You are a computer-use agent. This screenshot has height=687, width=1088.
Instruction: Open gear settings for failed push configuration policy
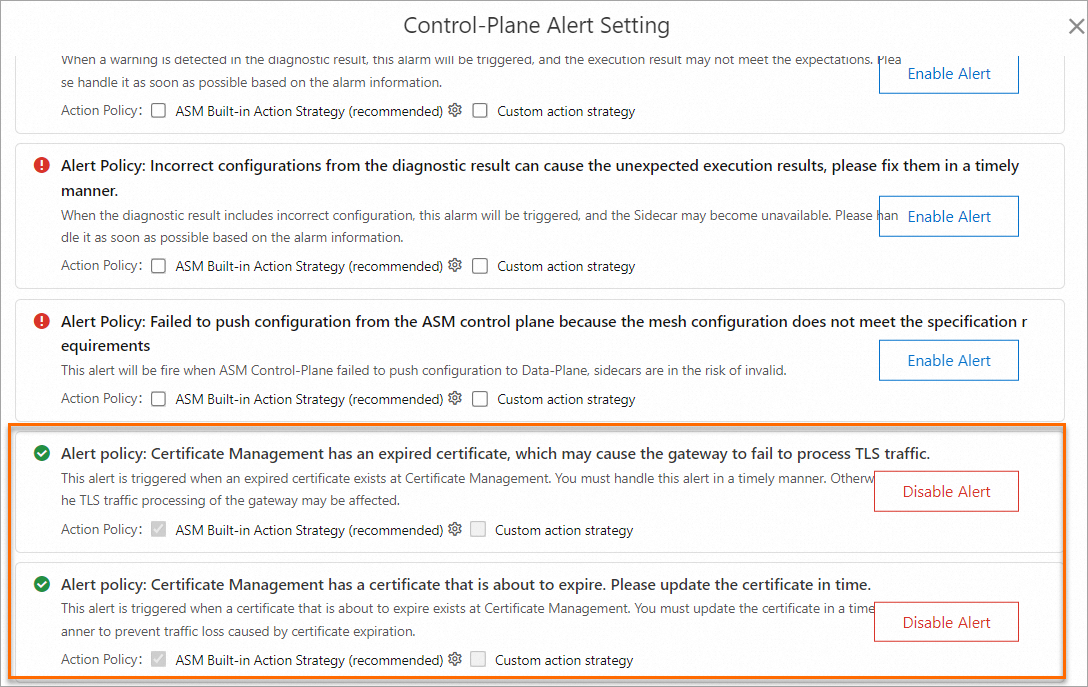pos(455,398)
